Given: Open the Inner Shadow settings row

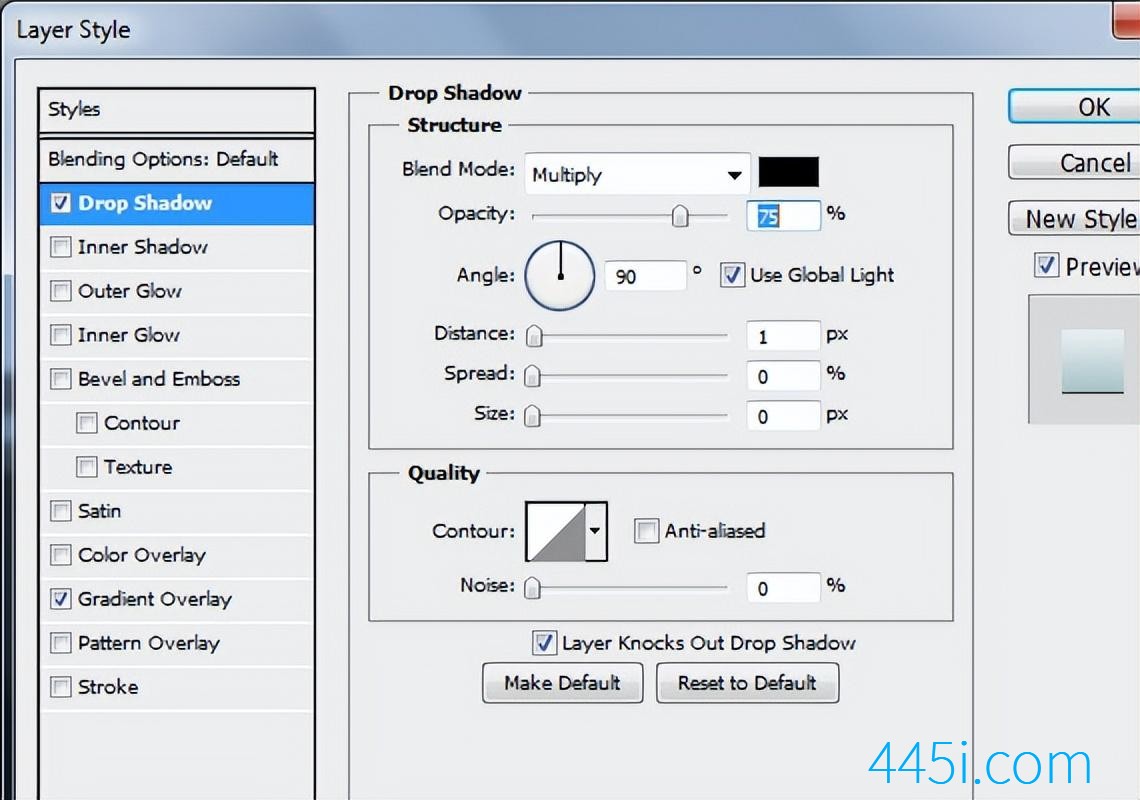Looking at the screenshot, I should point(177,247).
